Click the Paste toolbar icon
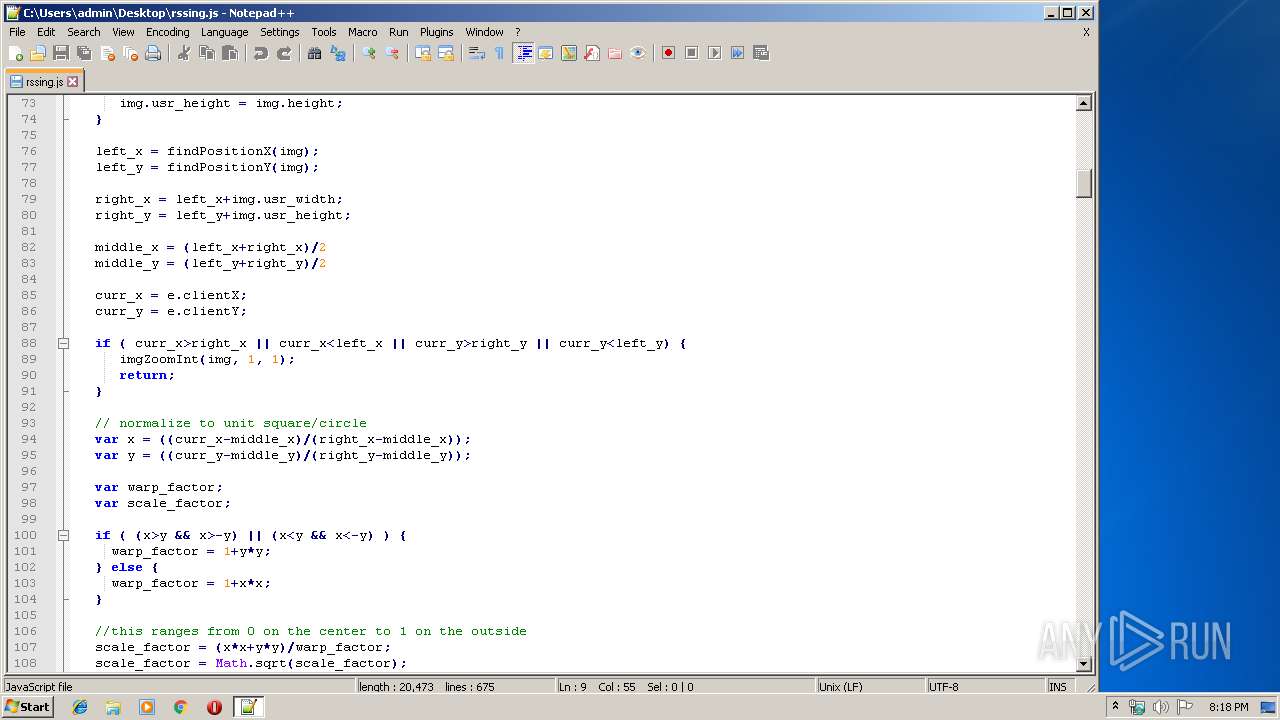This screenshot has width=1280, height=720. coord(230,53)
